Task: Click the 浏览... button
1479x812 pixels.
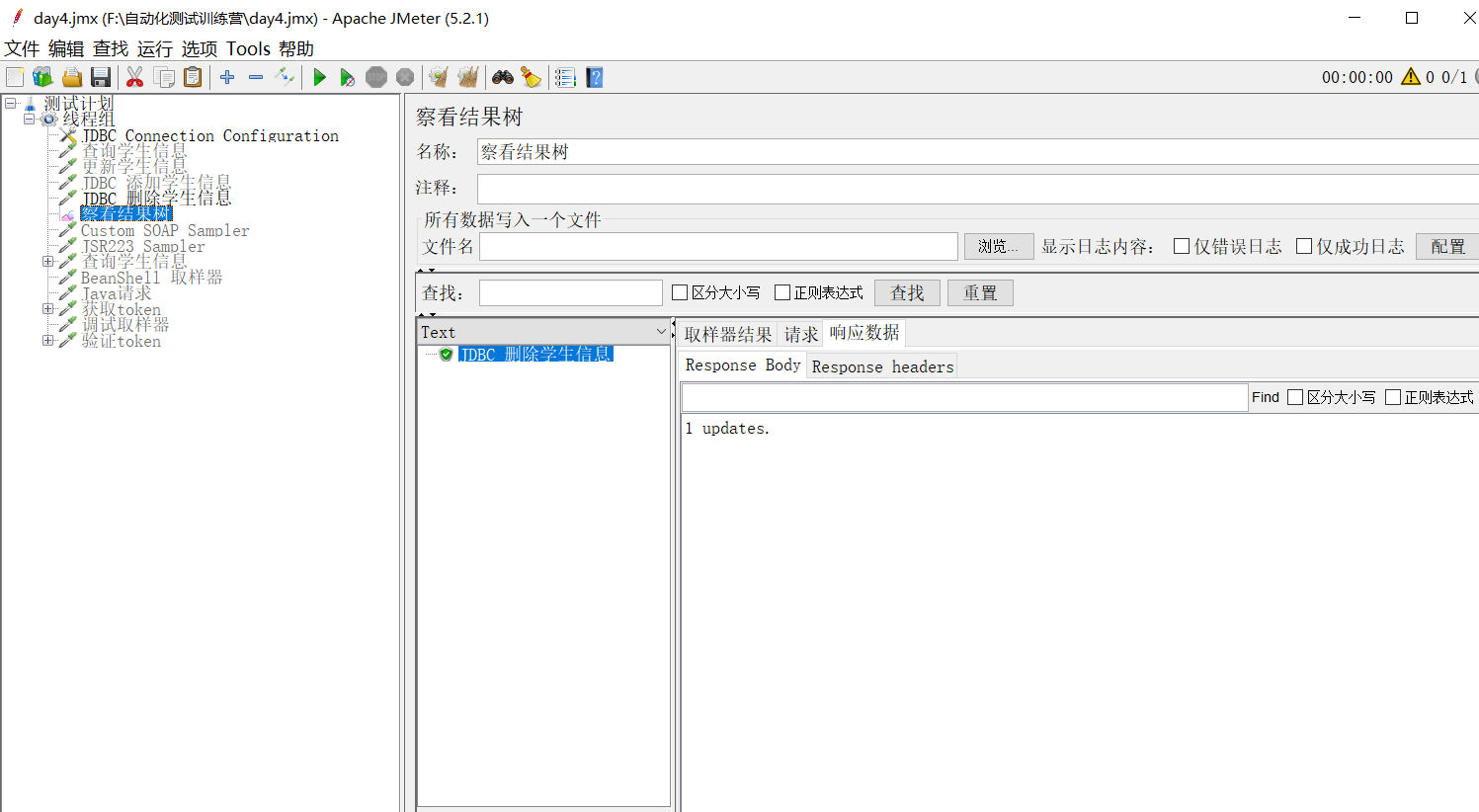Action: [x=999, y=246]
